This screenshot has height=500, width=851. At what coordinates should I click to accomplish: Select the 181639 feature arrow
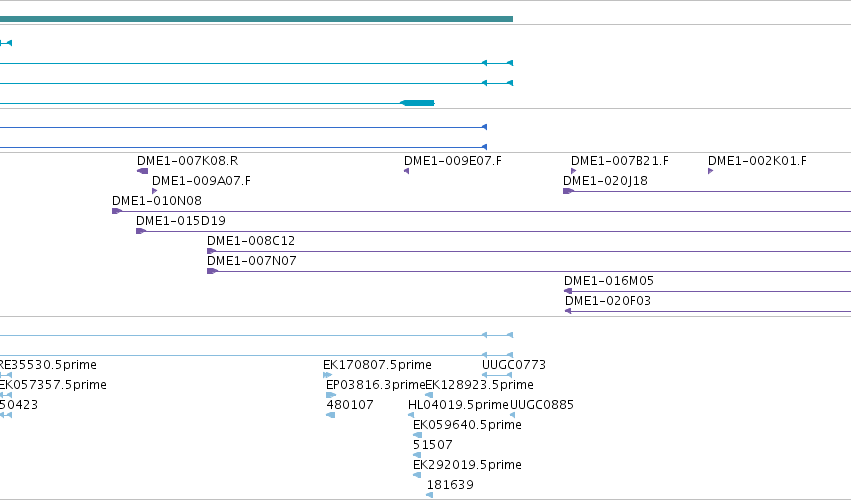click(430, 495)
